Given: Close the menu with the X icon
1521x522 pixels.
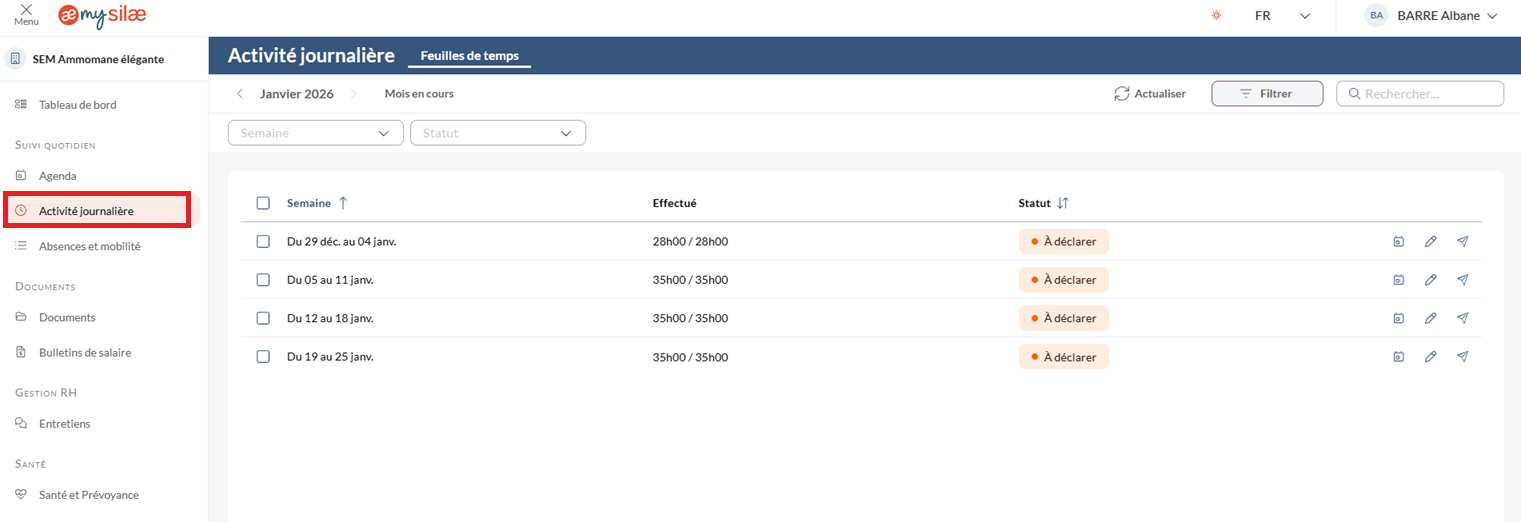Looking at the screenshot, I should coord(26,9).
